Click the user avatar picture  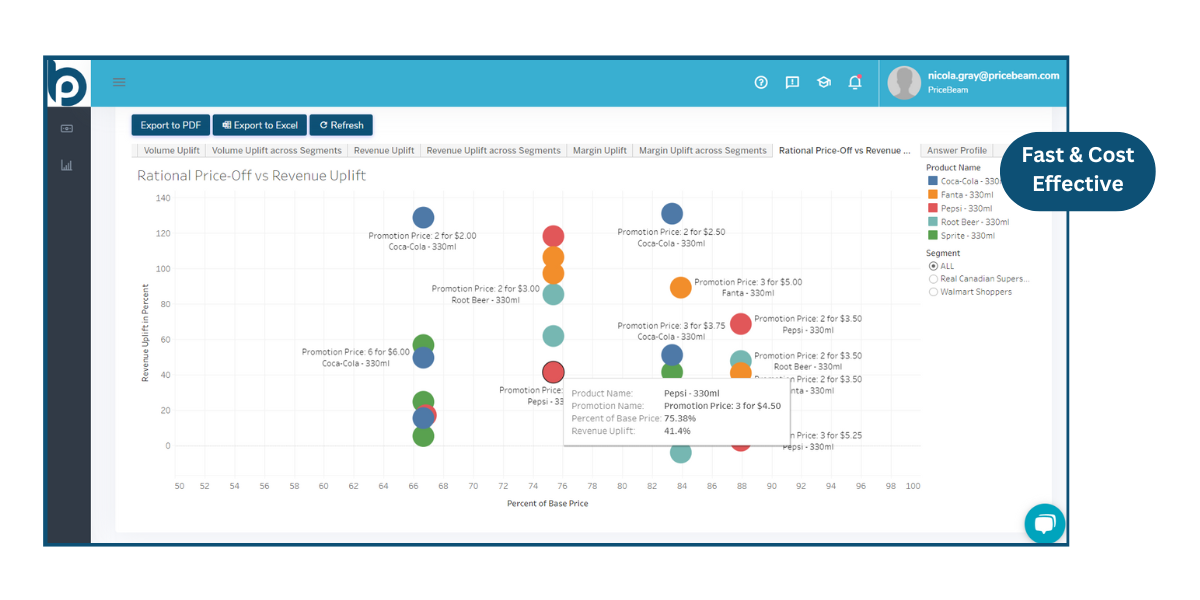pyautogui.click(x=904, y=83)
